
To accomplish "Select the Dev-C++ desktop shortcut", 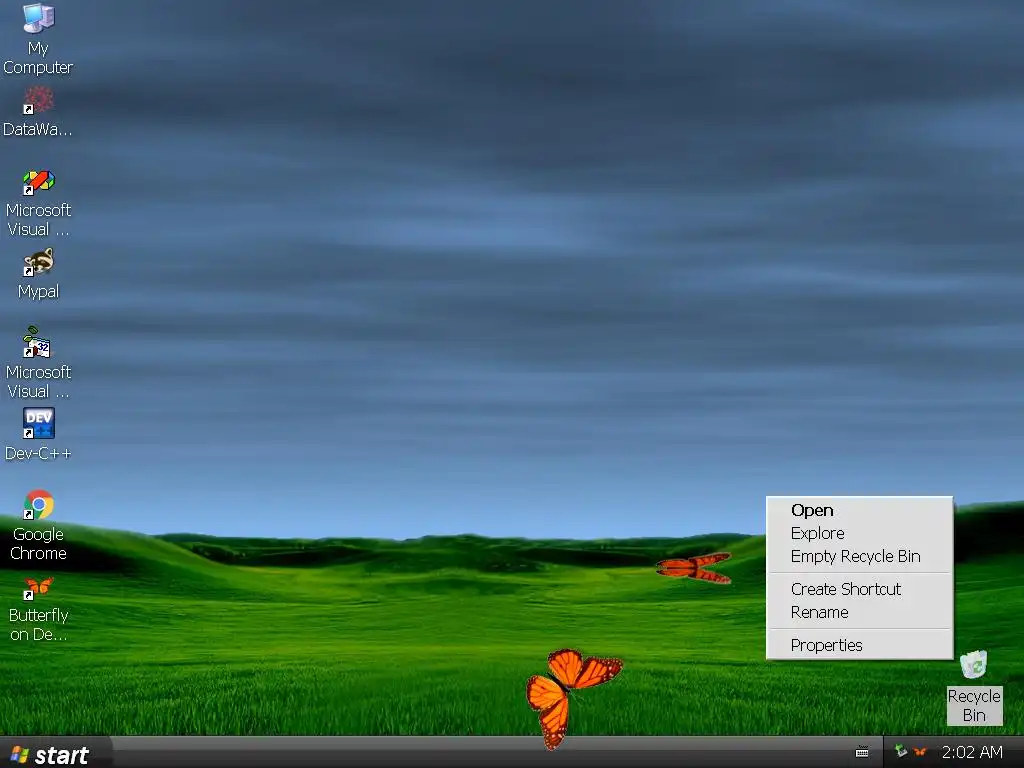I will [x=38, y=434].
